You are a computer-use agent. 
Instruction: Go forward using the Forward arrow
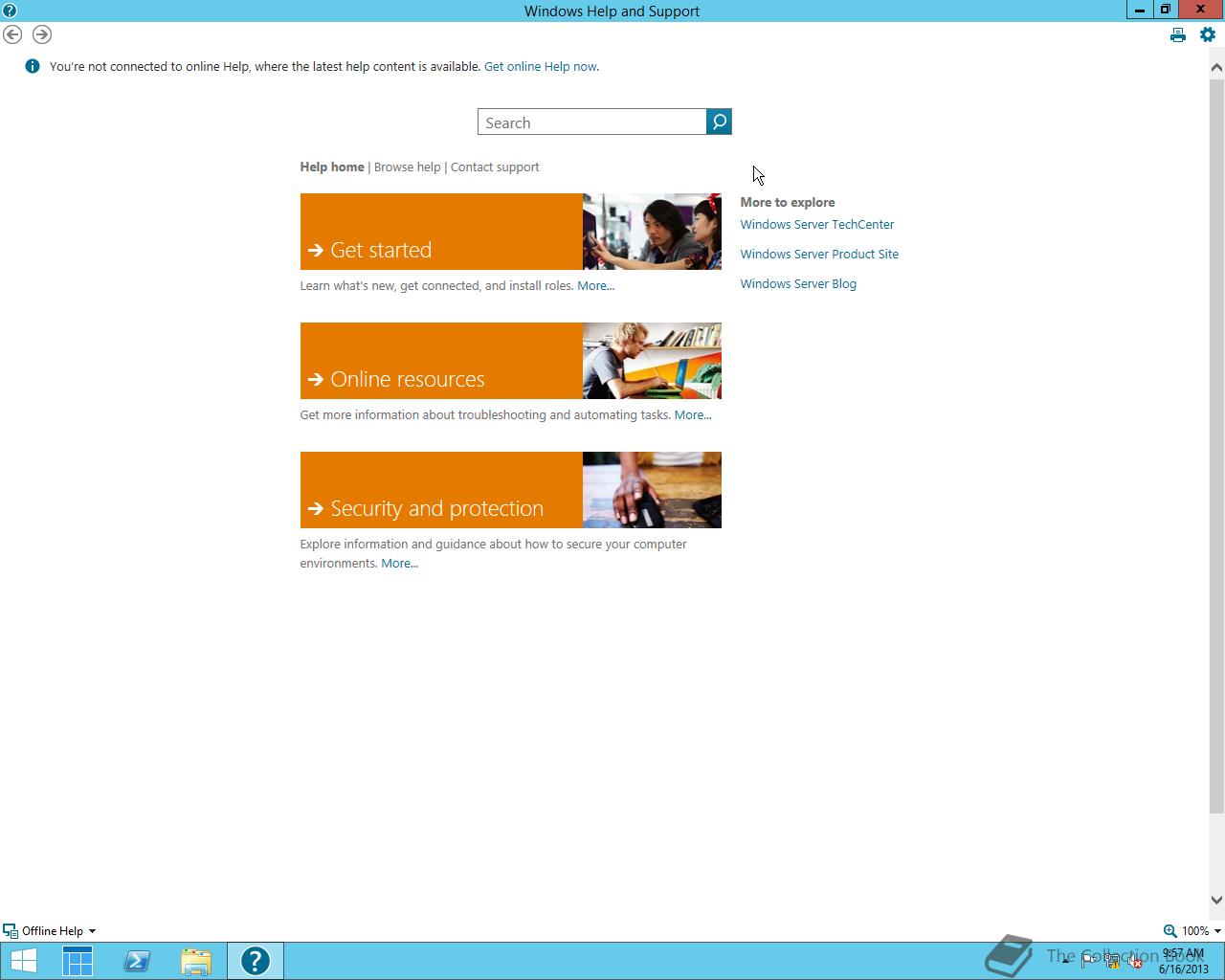point(42,34)
